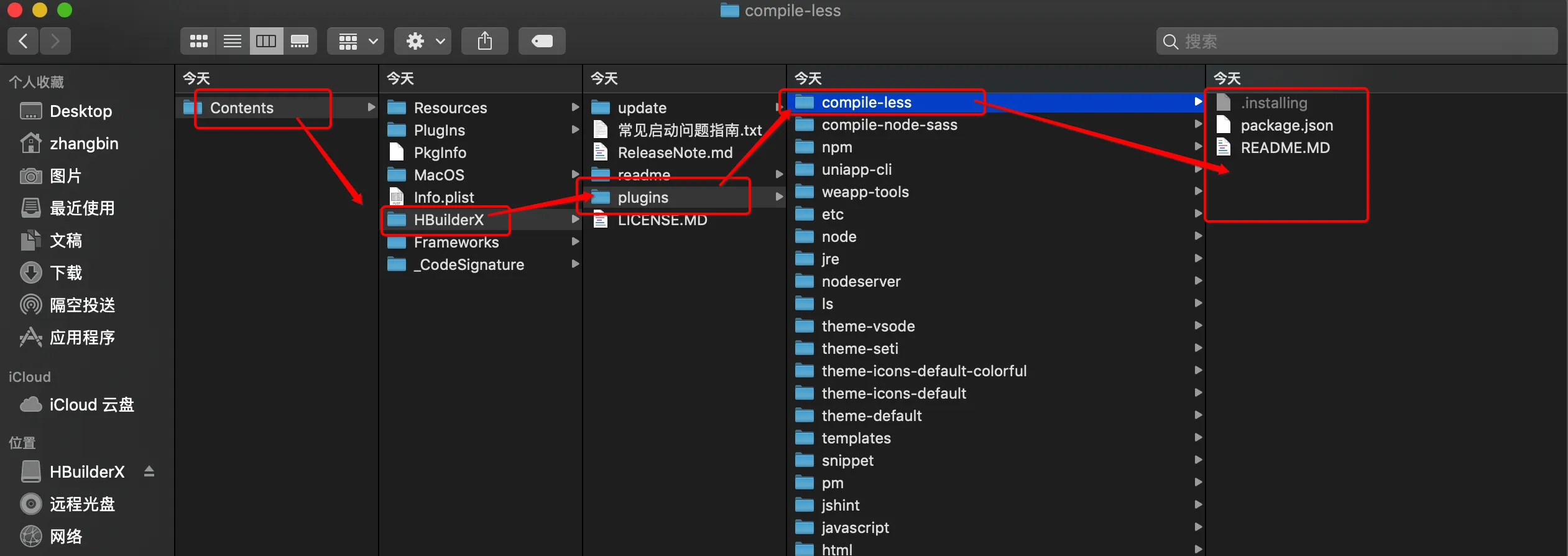Expand the Contents folder arrow
This screenshot has width=1568, height=556.
pos(371,107)
